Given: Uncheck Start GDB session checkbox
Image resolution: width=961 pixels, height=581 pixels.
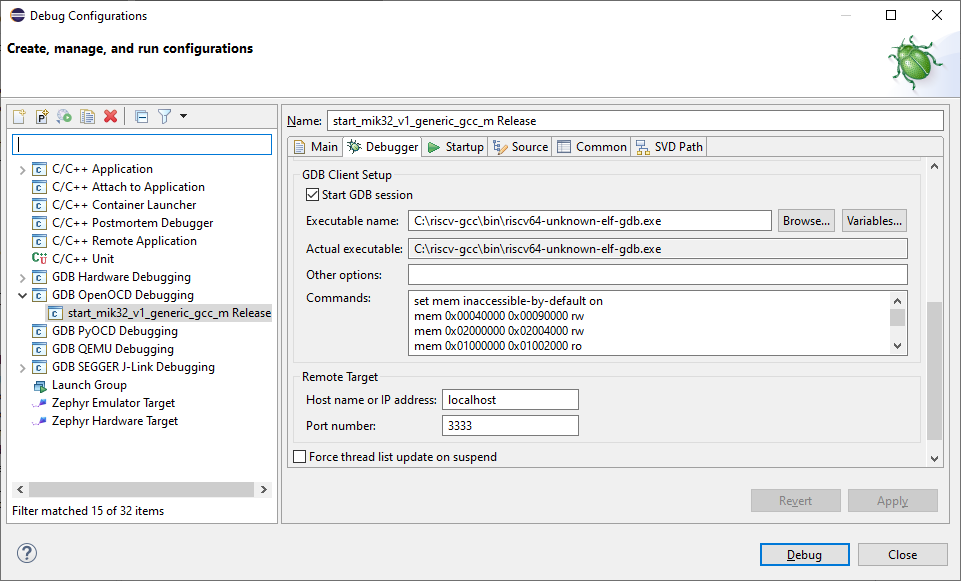Looking at the screenshot, I should tap(313, 195).
